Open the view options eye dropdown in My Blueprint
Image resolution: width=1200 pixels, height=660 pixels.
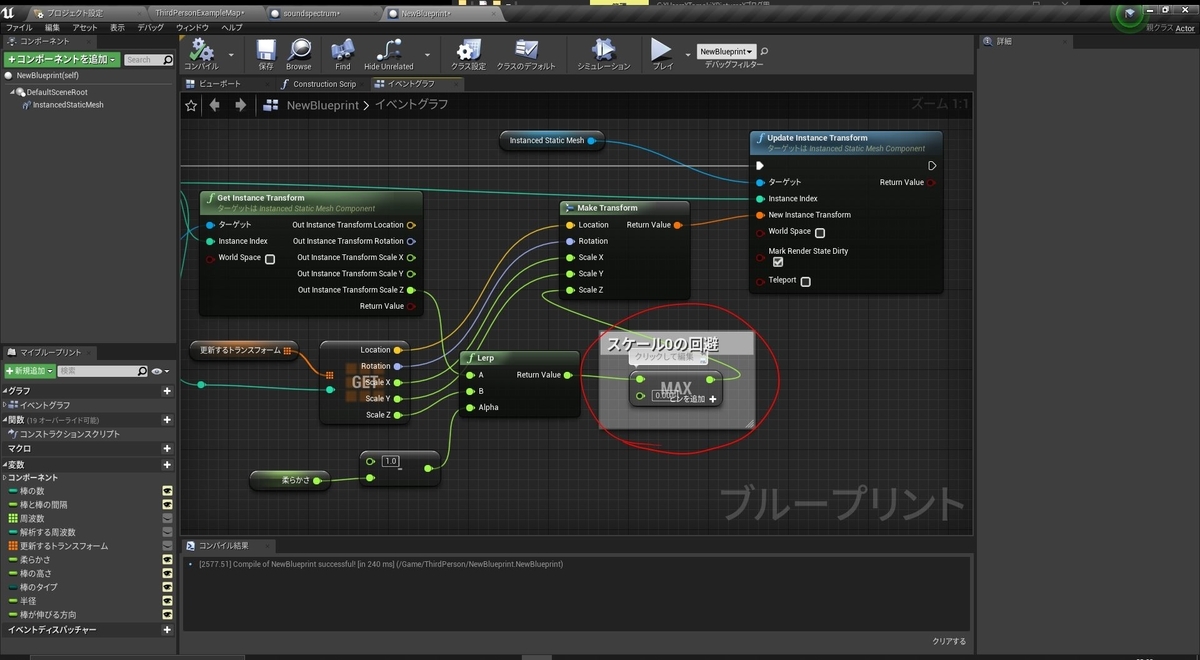tap(160, 371)
